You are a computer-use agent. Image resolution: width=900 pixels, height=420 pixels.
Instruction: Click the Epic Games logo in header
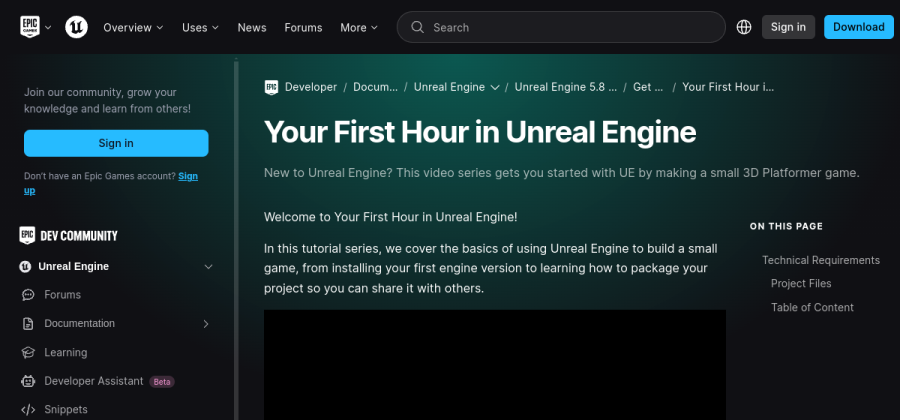29,27
